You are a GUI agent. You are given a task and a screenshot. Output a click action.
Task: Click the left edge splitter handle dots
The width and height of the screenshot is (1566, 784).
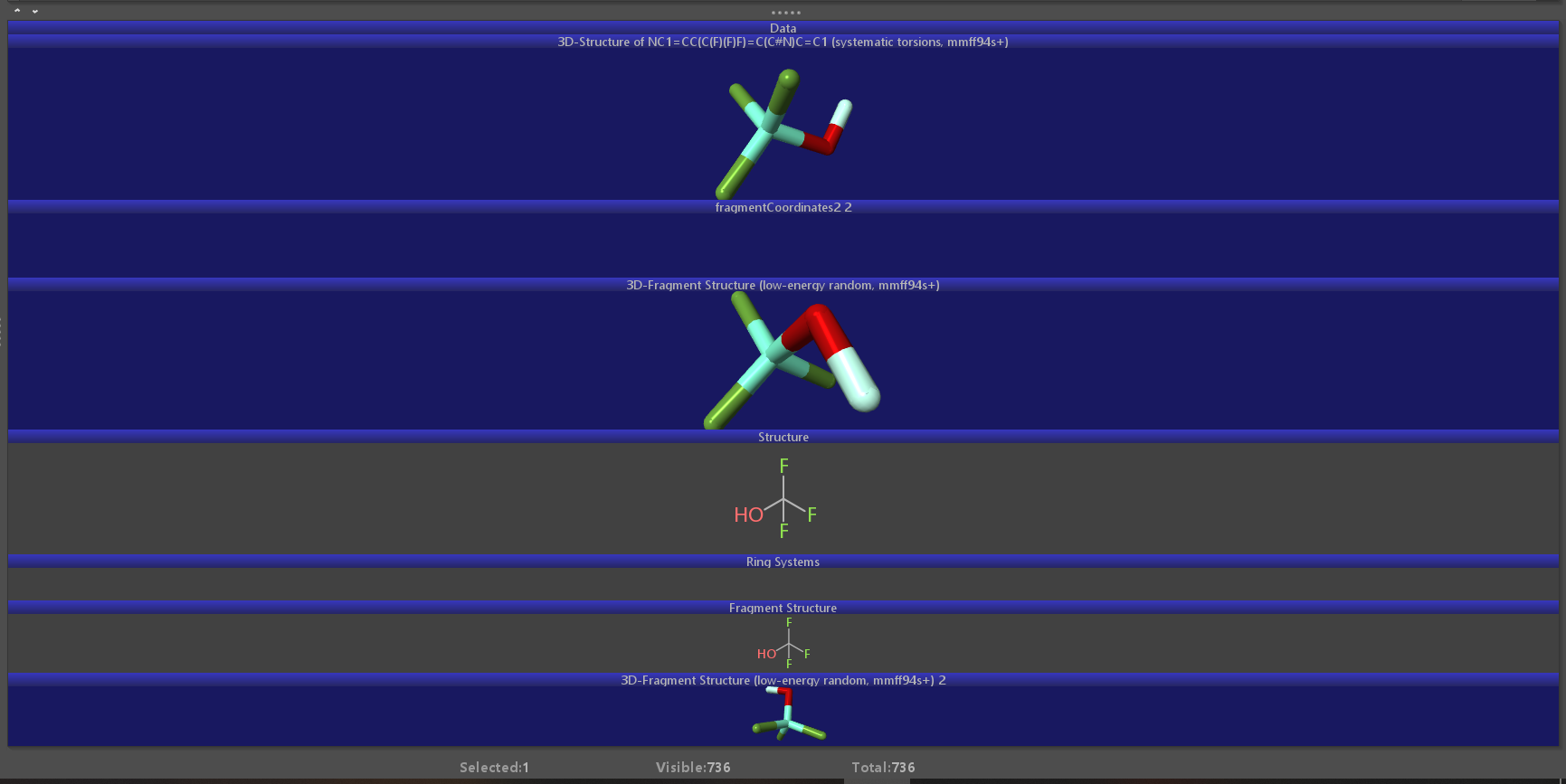2,331
